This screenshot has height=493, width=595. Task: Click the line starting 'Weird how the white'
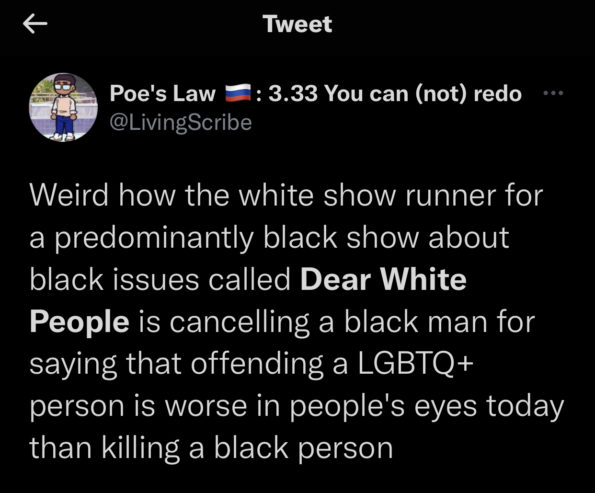pyautogui.click(x=286, y=196)
